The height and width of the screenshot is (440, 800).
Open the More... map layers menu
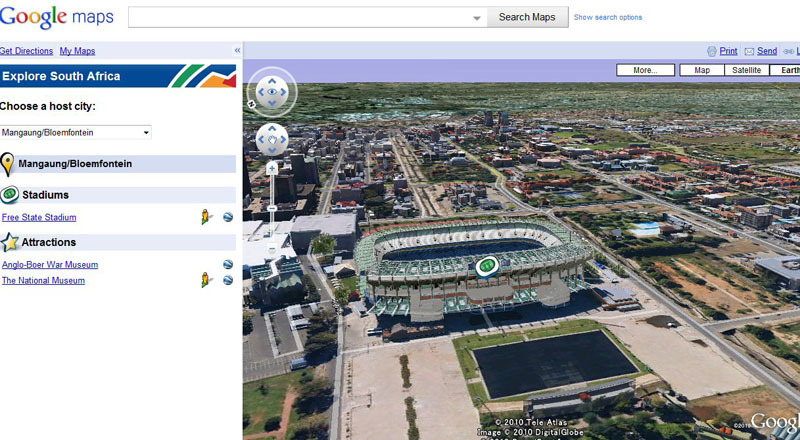(x=645, y=70)
